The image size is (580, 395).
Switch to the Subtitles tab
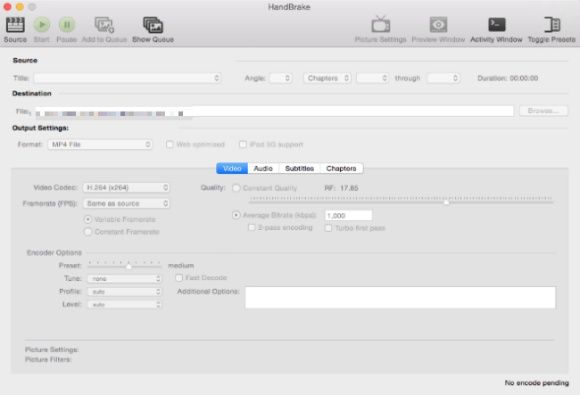click(299, 168)
